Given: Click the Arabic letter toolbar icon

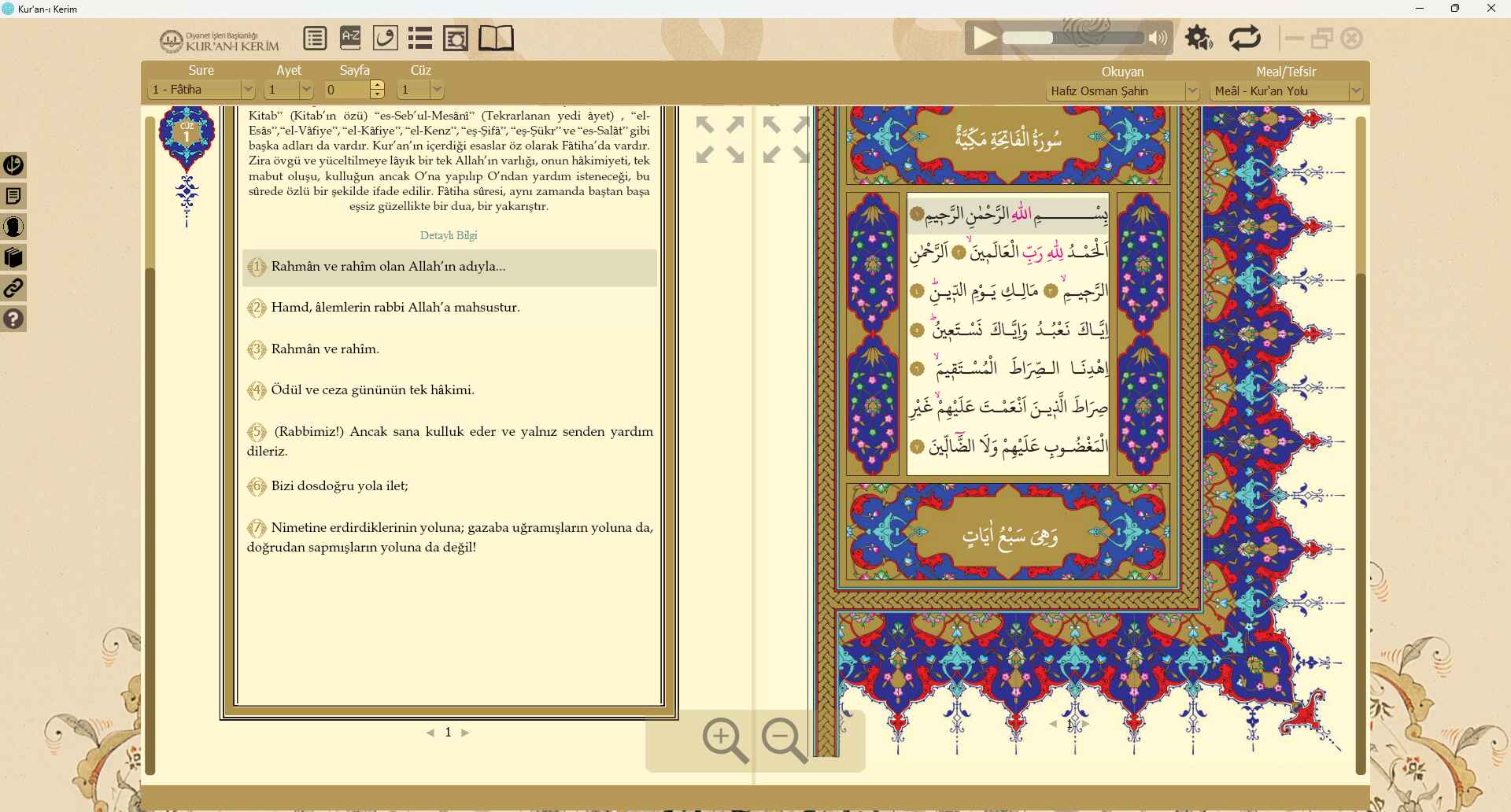Looking at the screenshot, I should (385, 38).
